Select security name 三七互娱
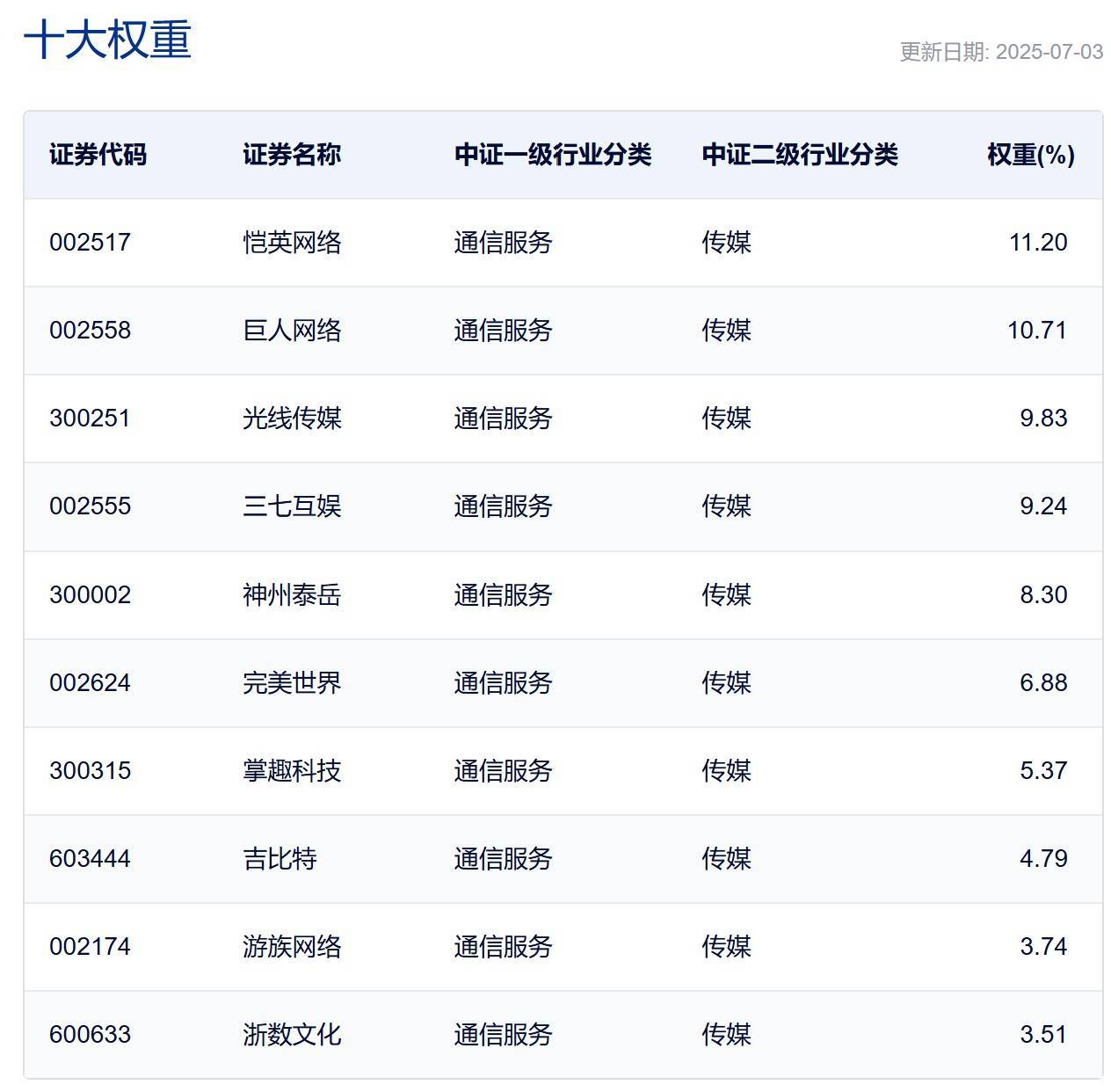 pos(292,506)
